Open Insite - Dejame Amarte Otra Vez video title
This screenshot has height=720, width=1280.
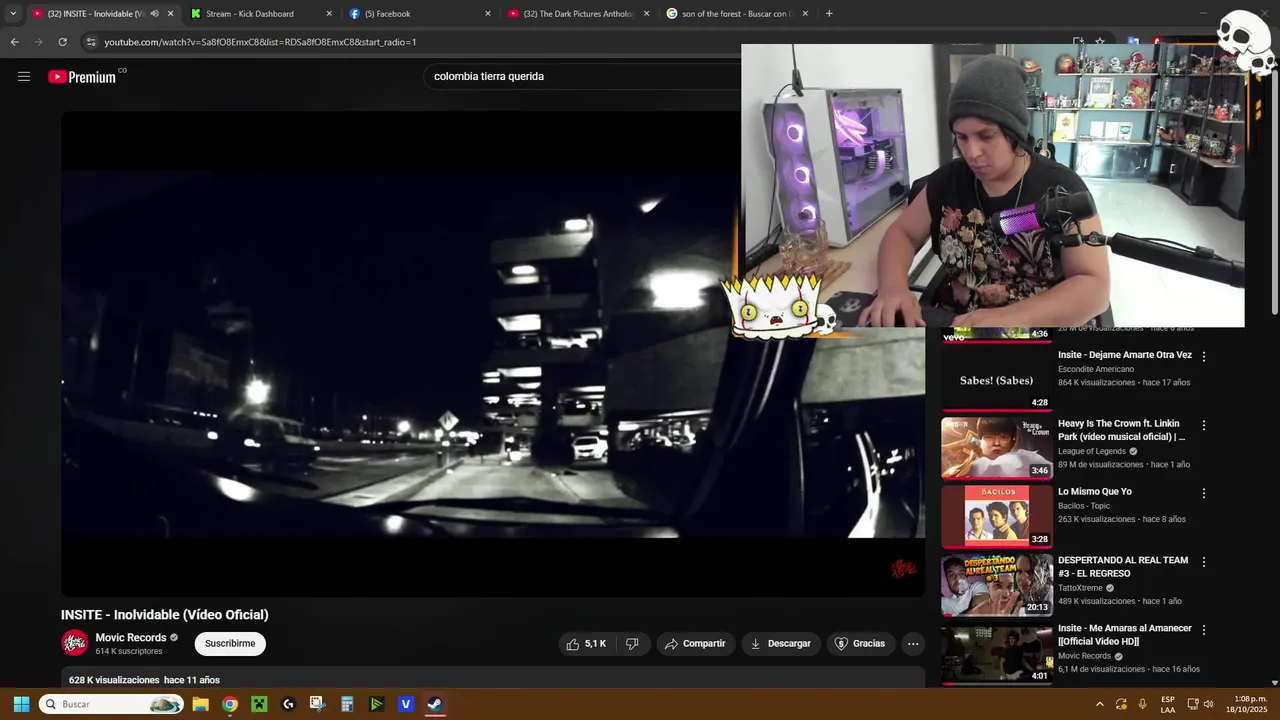[1125, 355]
